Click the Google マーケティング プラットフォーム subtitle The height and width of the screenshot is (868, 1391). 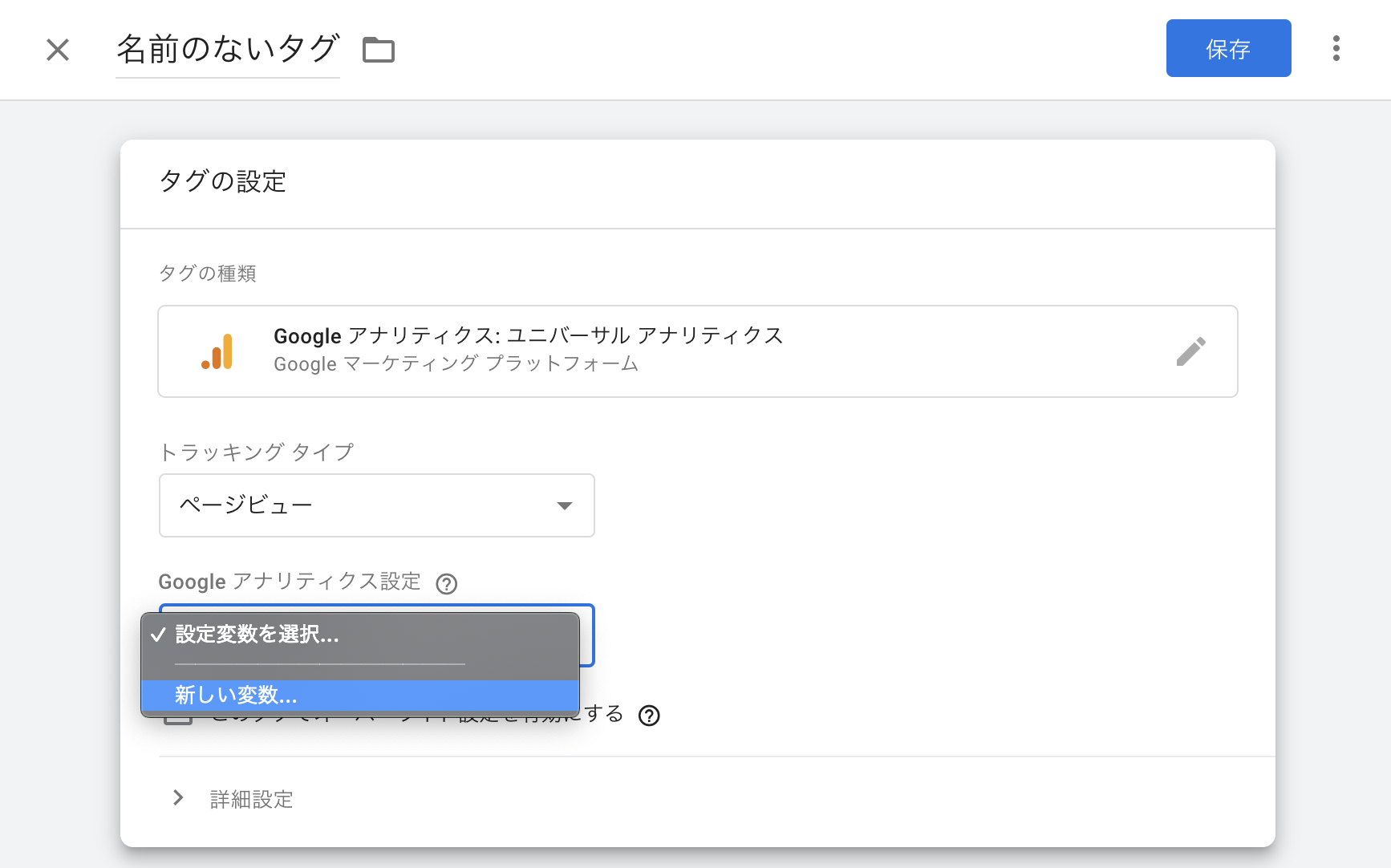pyautogui.click(x=456, y=364)
